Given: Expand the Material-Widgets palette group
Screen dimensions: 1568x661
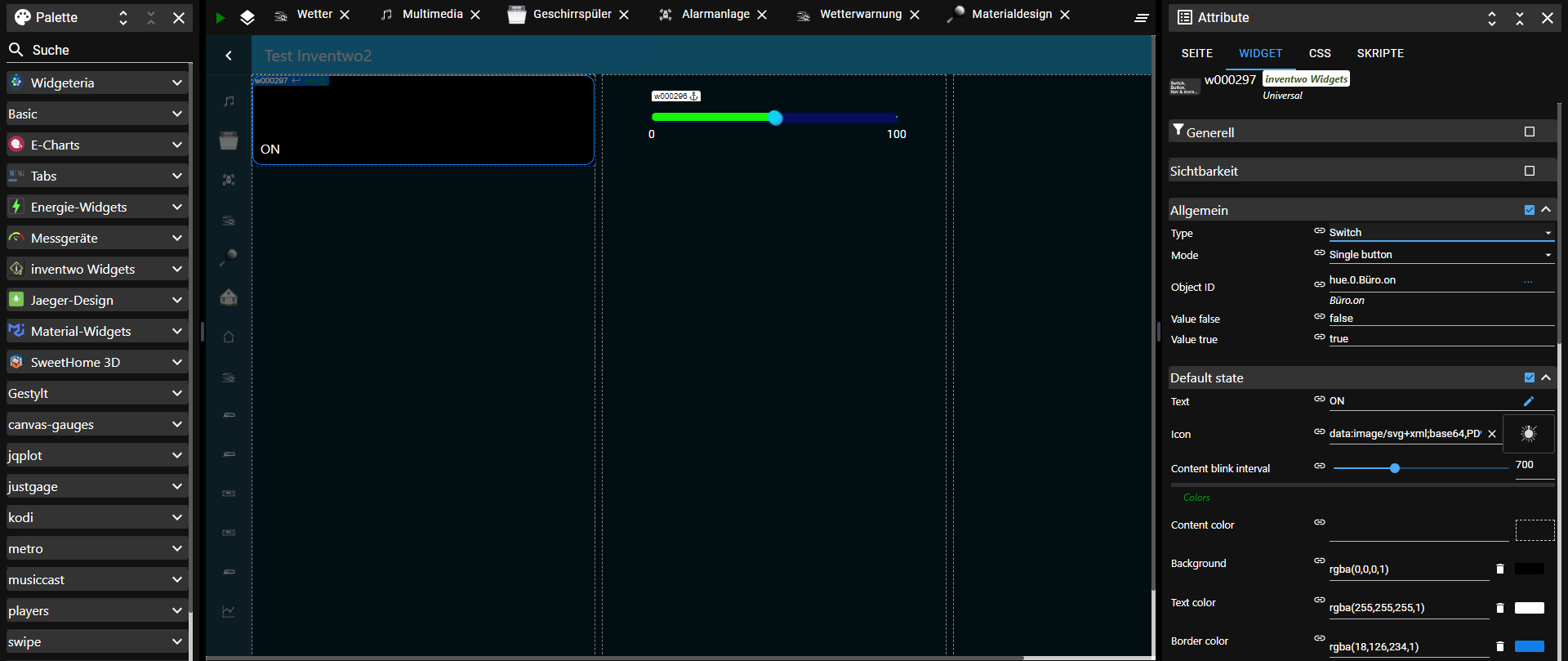Looking at the screenshot, I should pyautogui.click(x=97, y=331).
